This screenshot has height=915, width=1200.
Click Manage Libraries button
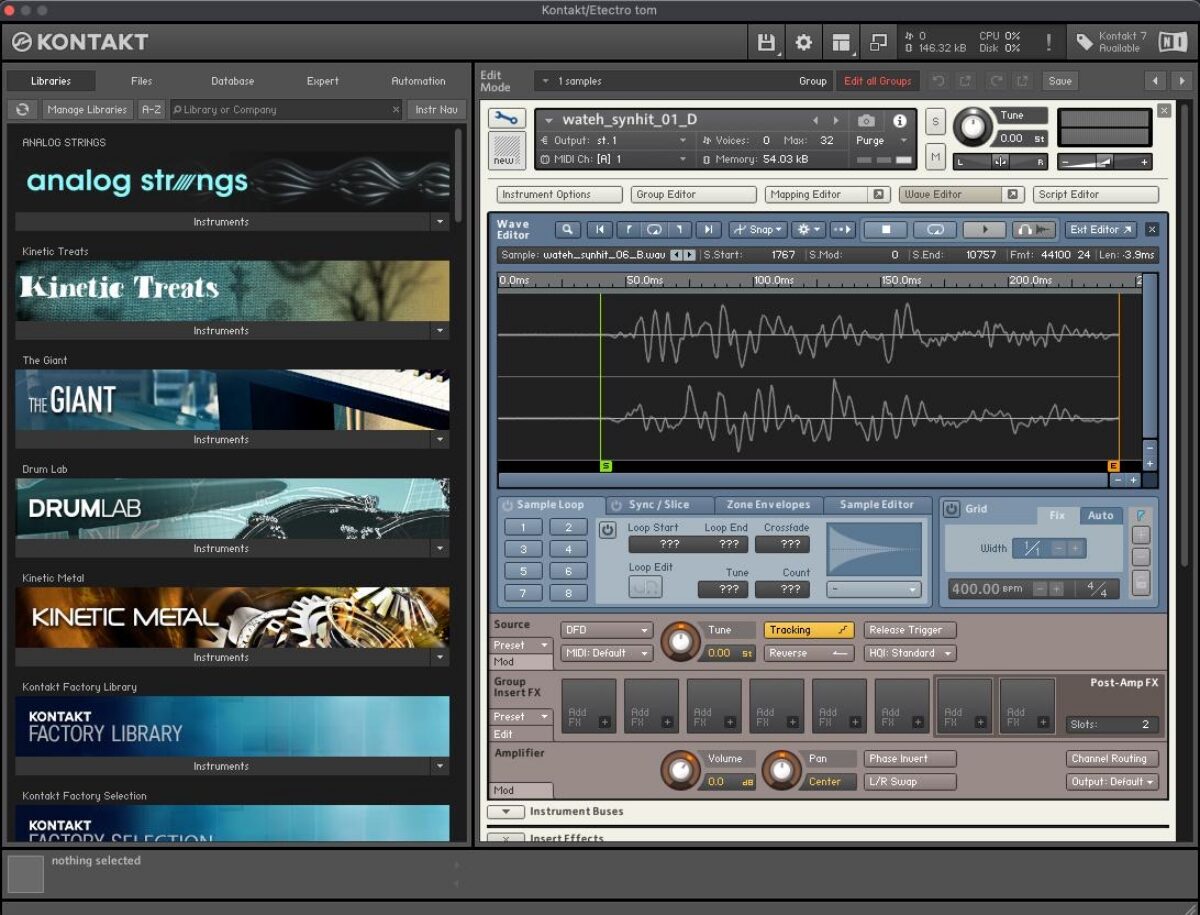coord(88,109)
